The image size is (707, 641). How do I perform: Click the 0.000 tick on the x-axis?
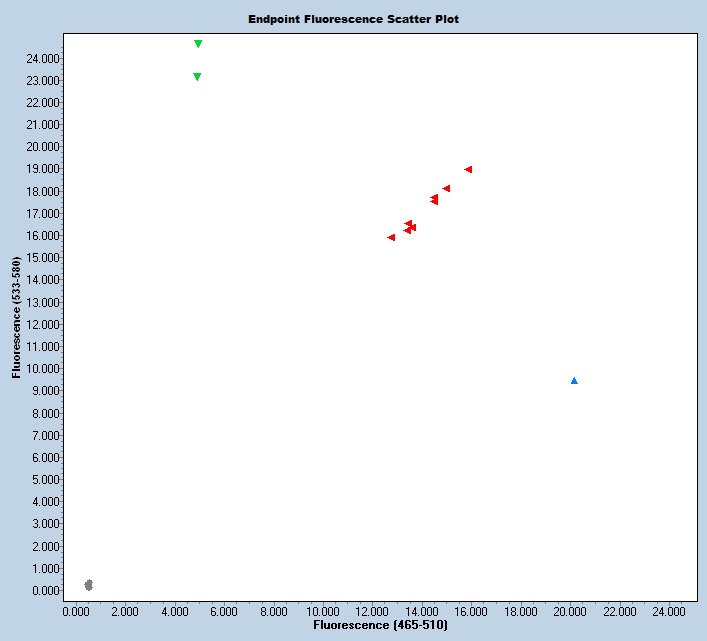pos(76,611)
